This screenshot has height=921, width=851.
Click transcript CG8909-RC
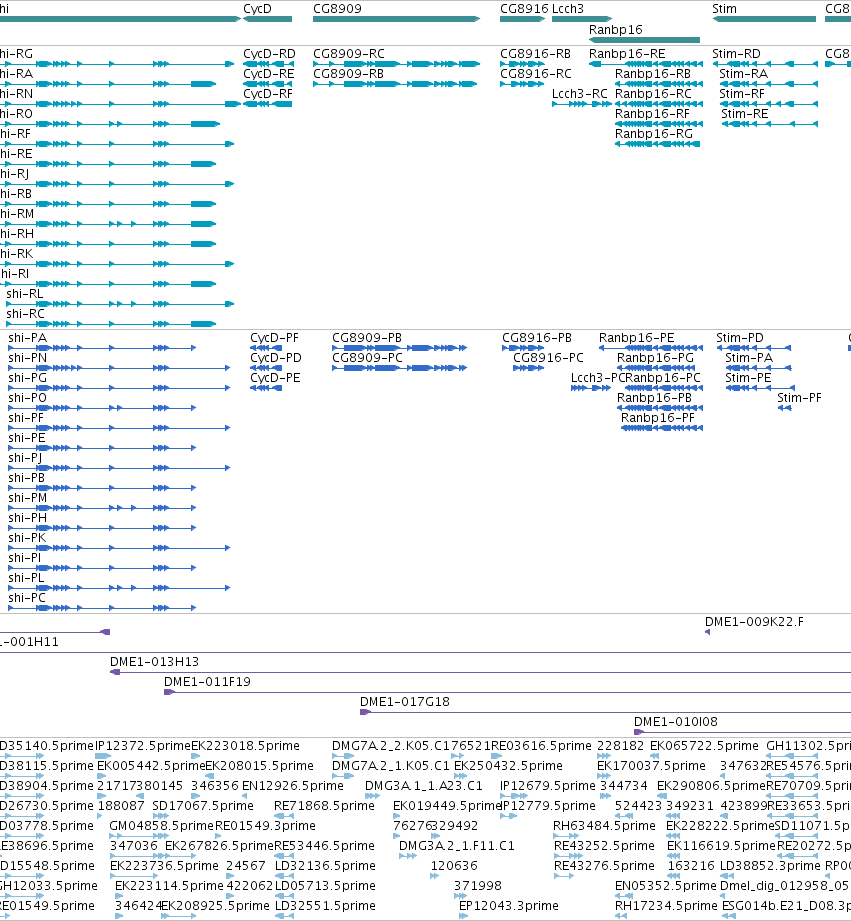pyautogui.click(x=349, y=53)
